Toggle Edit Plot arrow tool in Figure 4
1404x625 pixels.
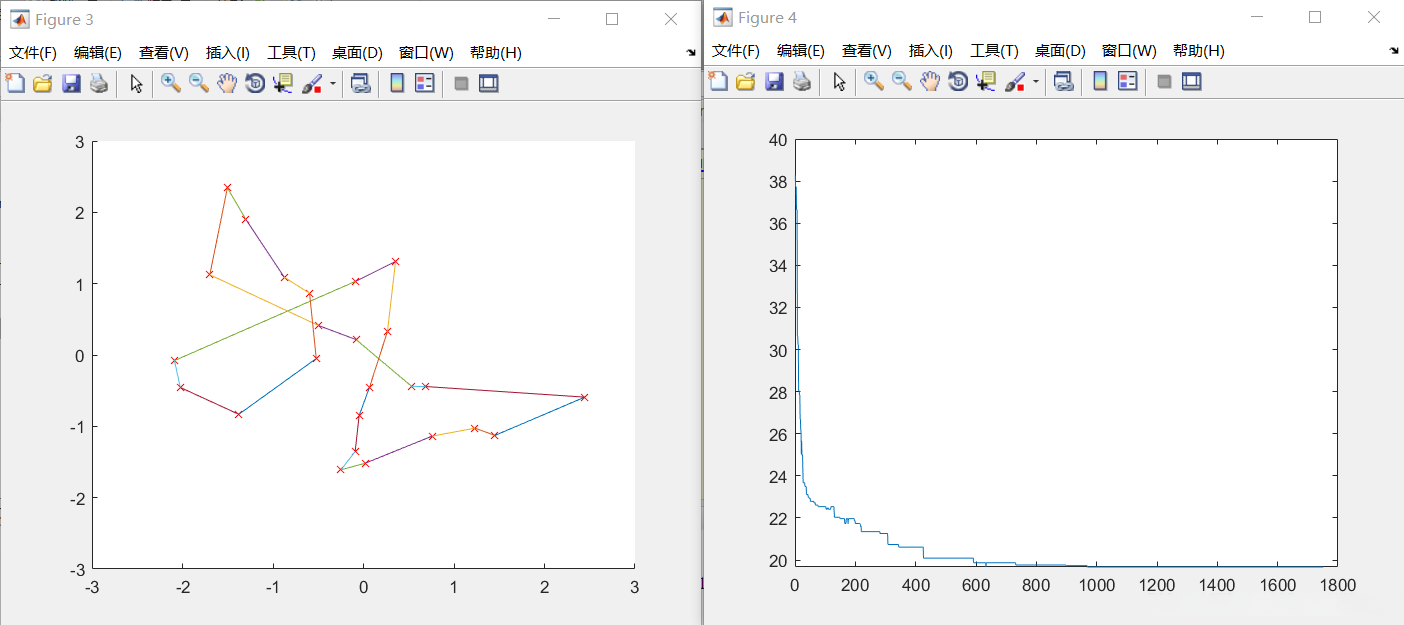[x=840, y=83]
